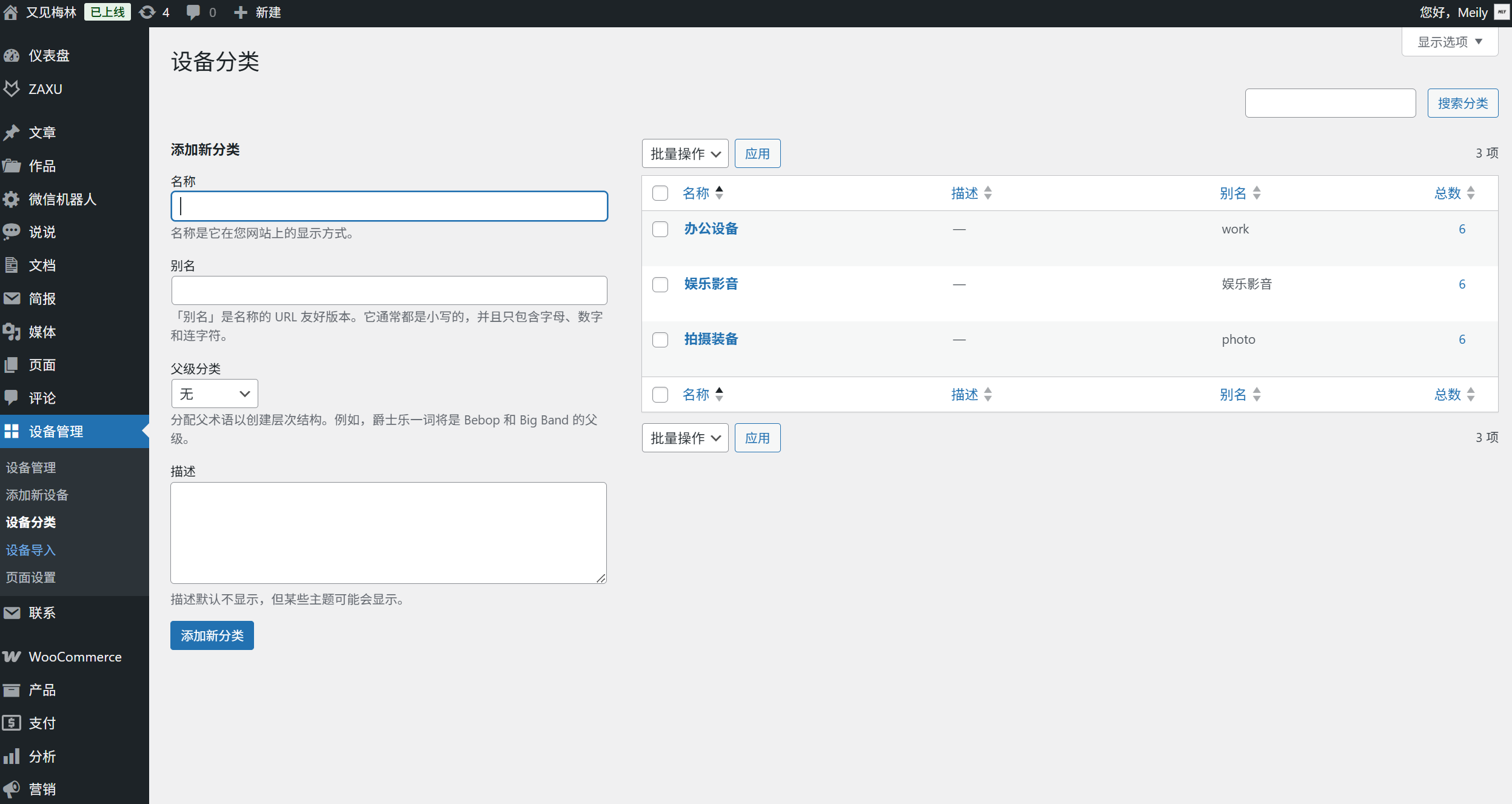Open the bottom 批量操作 dropdown
The height and width of the screenshot is (804, 1512).
[x=685, y=438]
